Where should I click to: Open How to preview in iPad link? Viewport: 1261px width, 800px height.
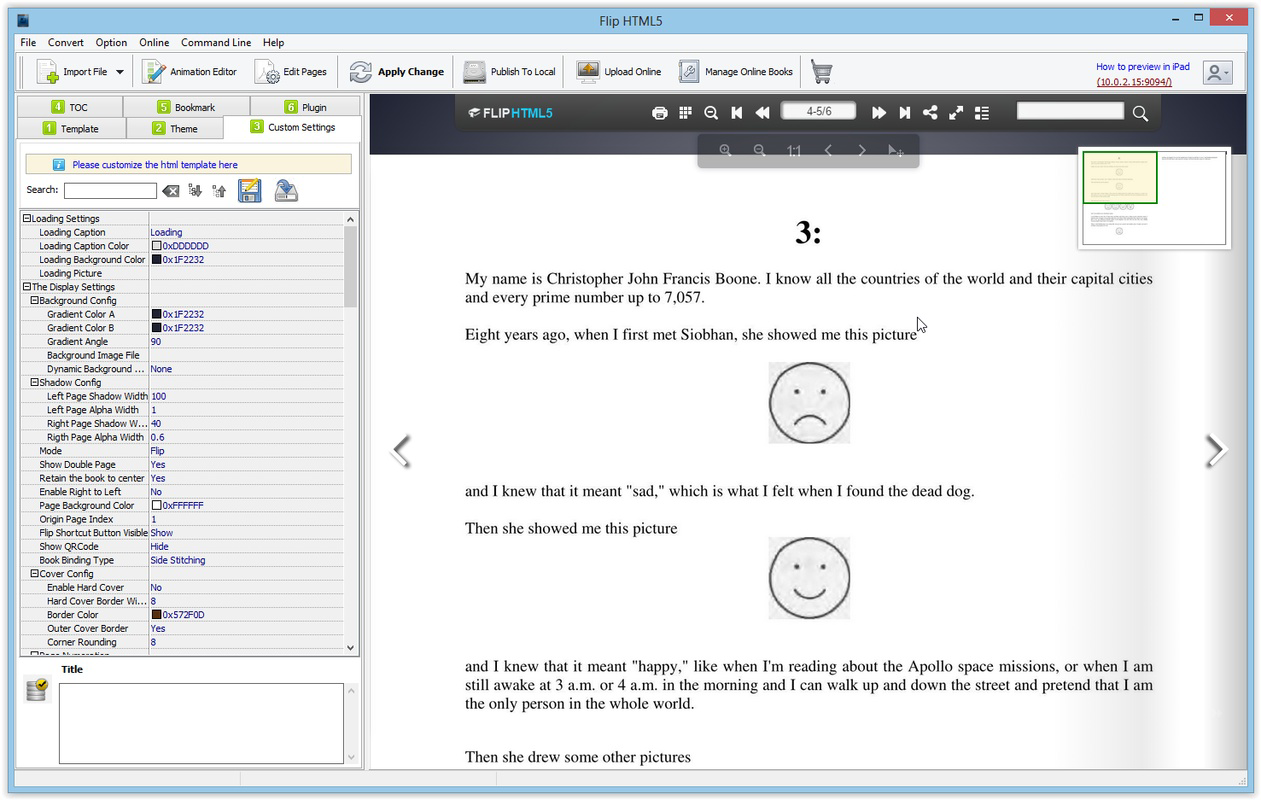pyautogui.click(x=1142, y=67)
